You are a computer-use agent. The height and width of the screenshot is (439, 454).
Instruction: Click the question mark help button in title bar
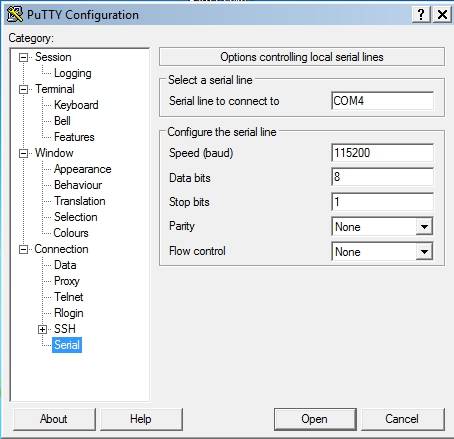point(421,15)
